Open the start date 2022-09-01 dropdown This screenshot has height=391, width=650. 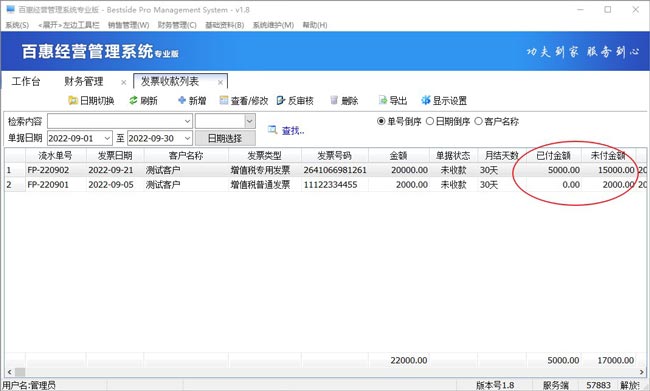[107, 138]
